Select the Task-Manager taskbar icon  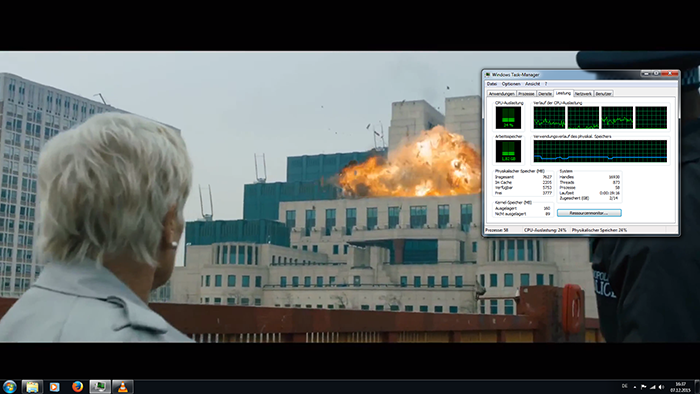[100, 386]
